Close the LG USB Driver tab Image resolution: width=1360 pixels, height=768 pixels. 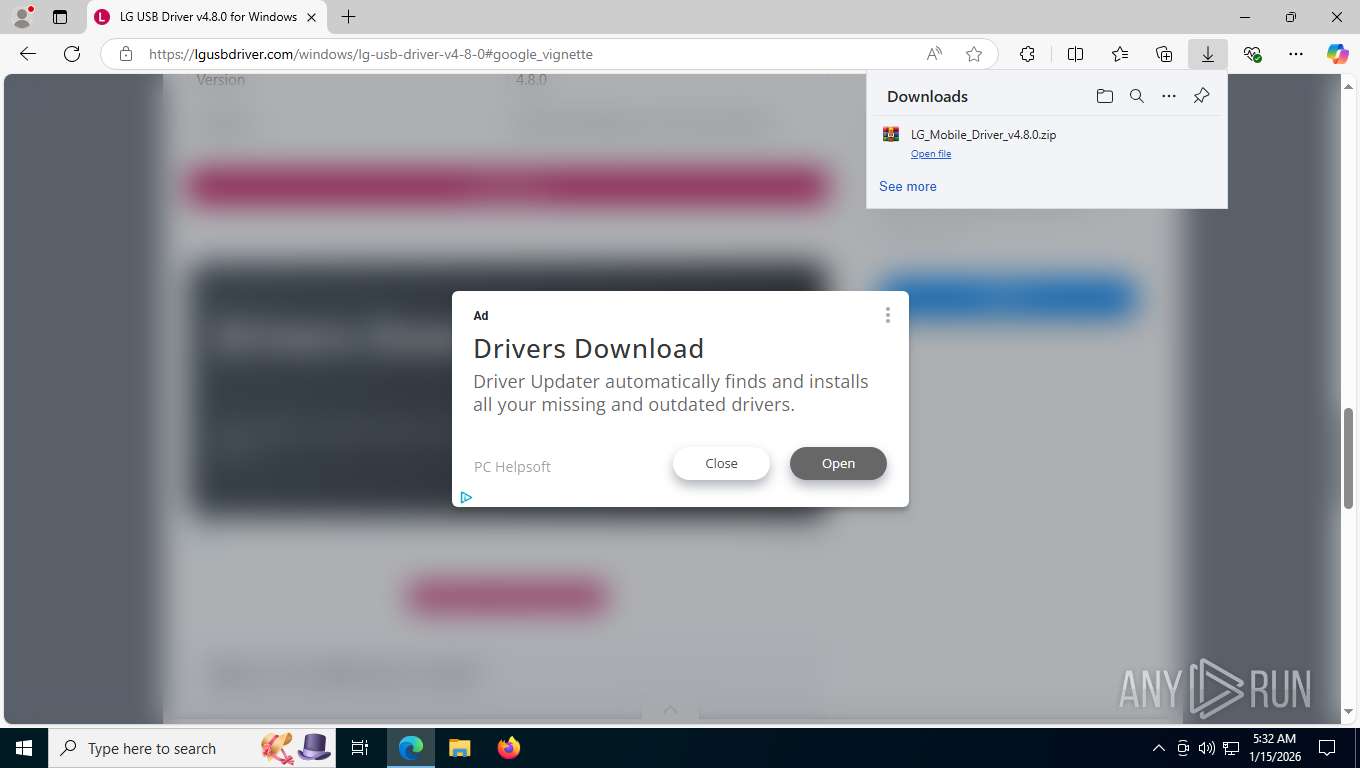[312, 17]
